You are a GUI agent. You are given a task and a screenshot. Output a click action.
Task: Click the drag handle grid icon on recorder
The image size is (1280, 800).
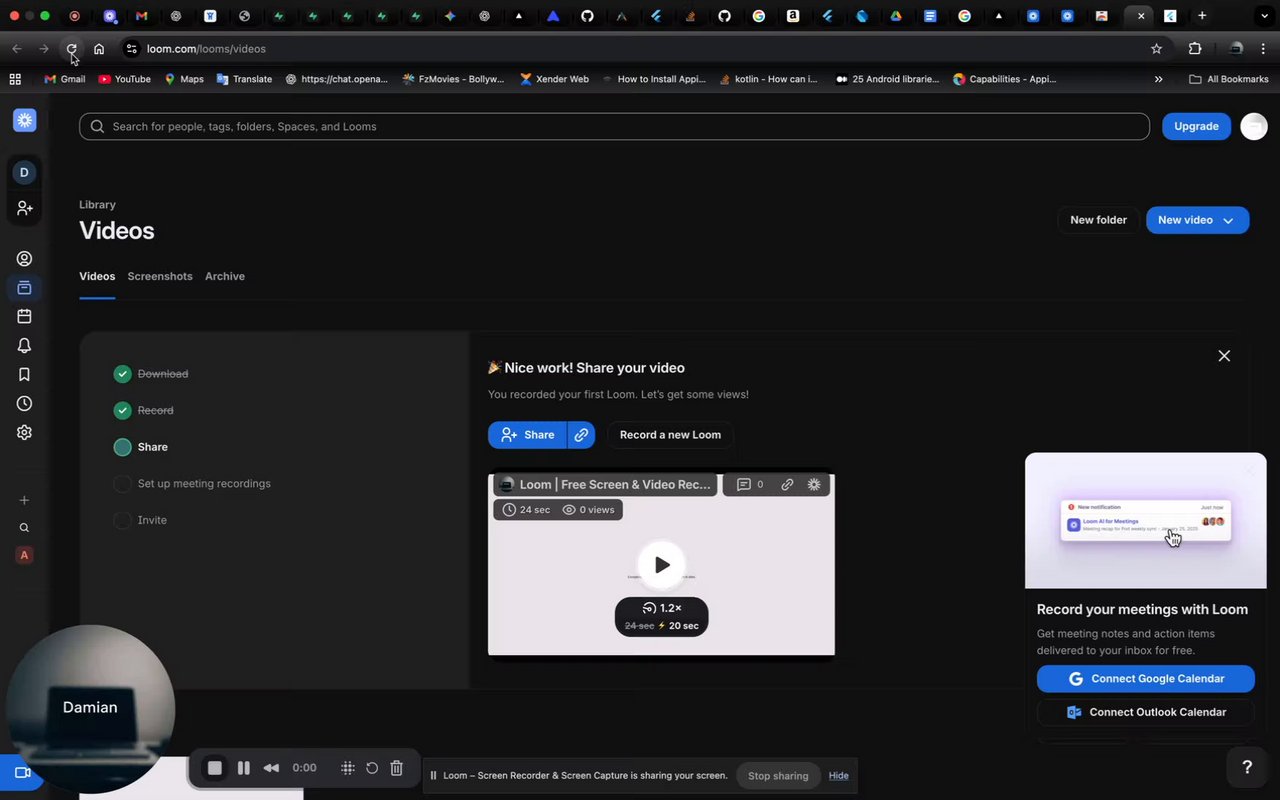[348, 768]
